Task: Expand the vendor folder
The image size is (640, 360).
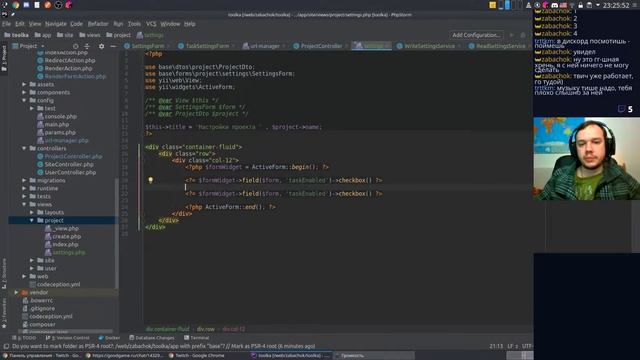Action: click(16, 293)
